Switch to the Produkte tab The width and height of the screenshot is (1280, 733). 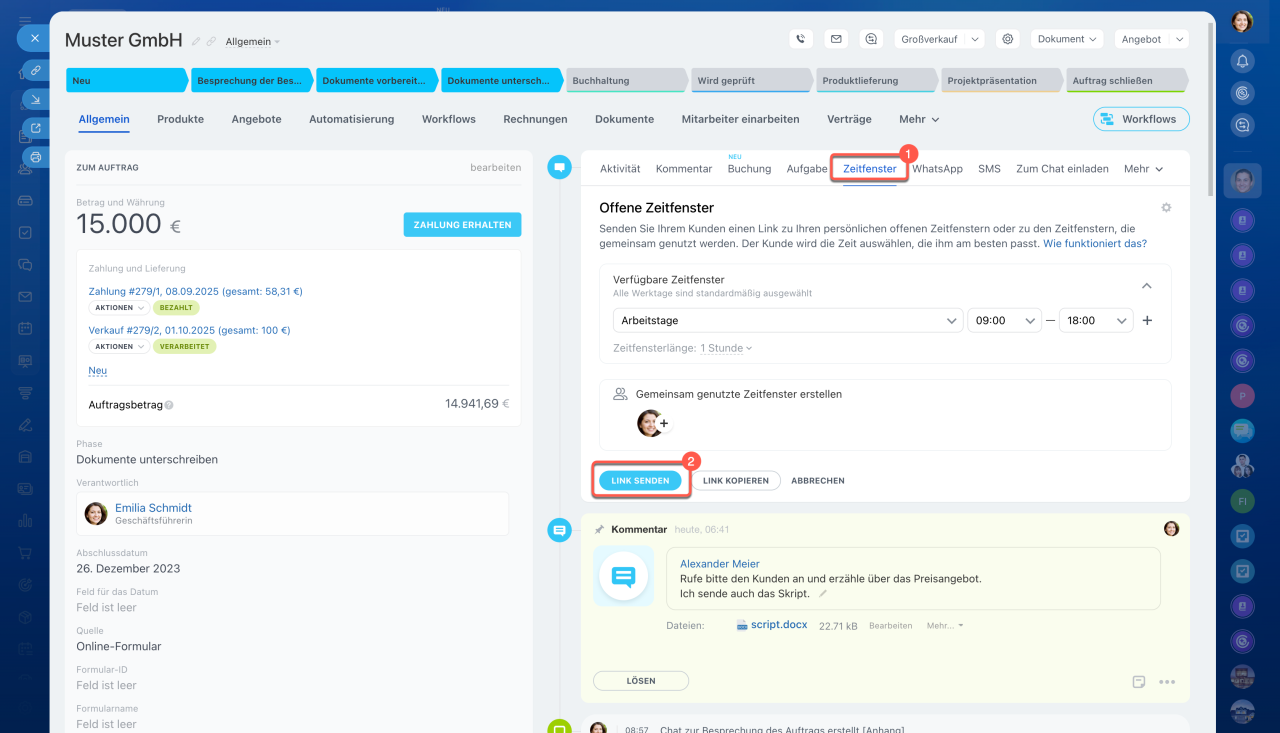point(180,119)
